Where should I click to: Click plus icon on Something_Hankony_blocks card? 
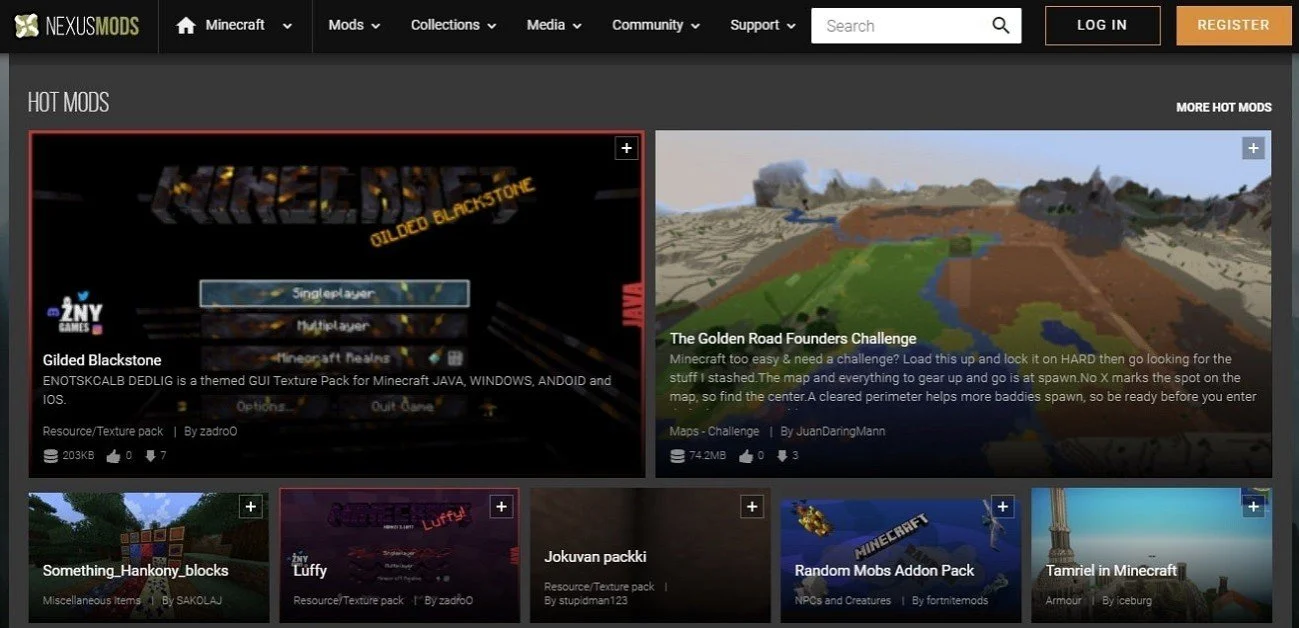click(250, 507)
